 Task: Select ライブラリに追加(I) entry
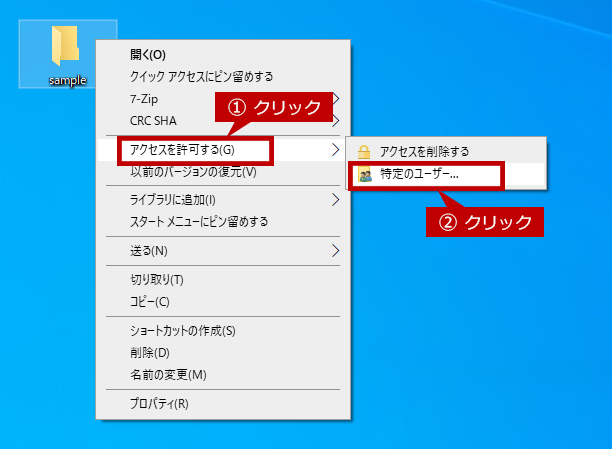(223, 200)
